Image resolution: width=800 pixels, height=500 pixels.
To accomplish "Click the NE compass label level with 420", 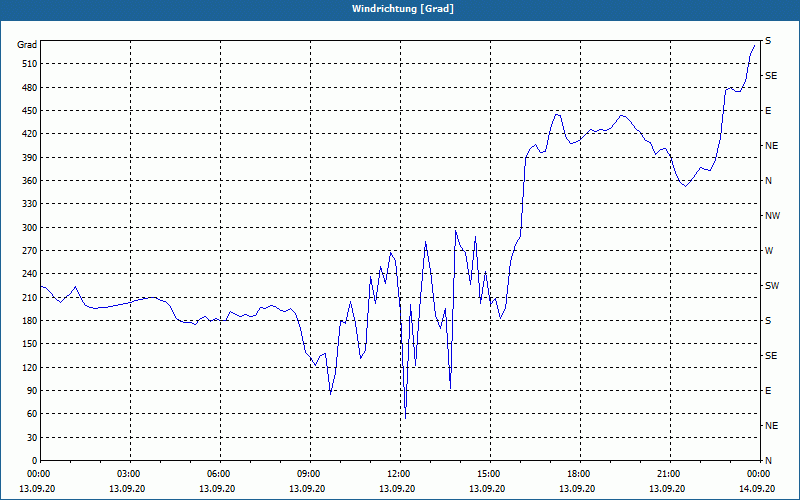I will (x=771, y=146).
